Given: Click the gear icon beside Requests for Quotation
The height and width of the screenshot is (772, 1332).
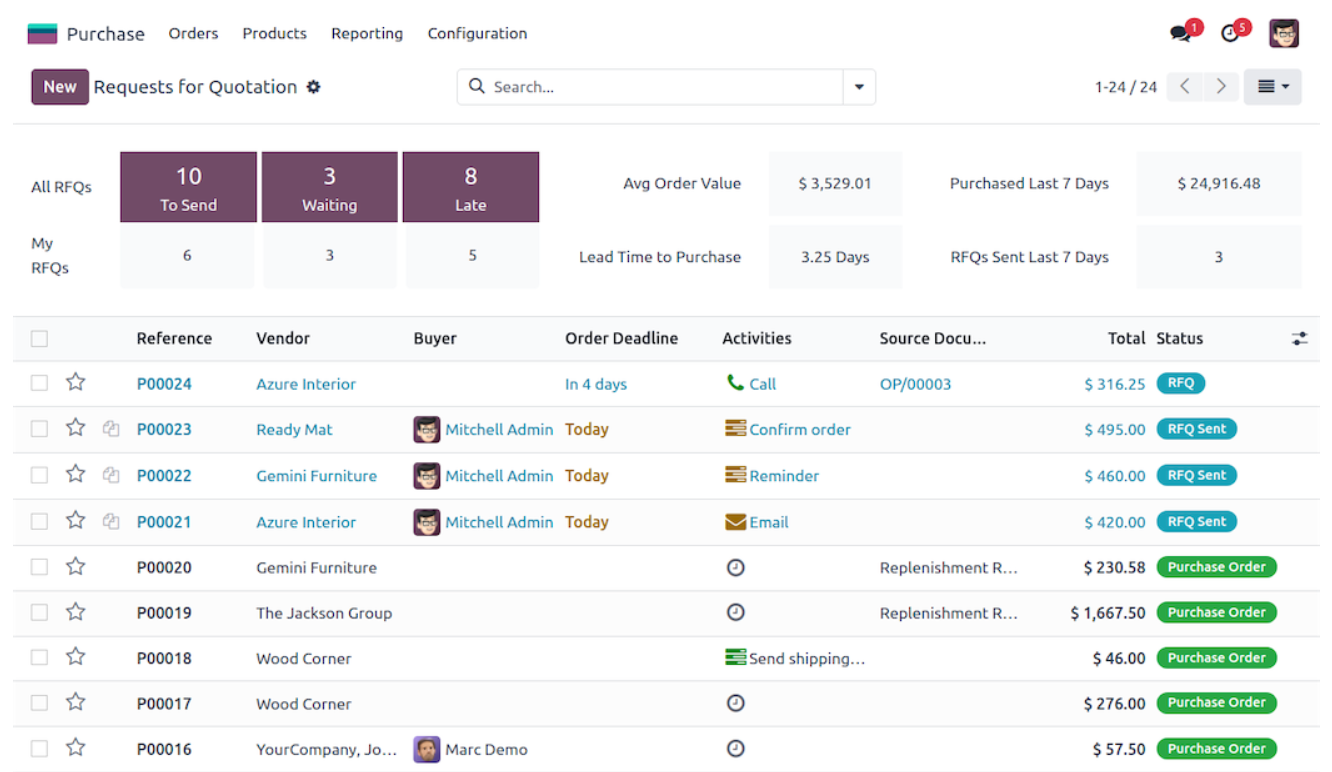Looking at the screenshot, I should pyautogui.click(x=313, y=87).
